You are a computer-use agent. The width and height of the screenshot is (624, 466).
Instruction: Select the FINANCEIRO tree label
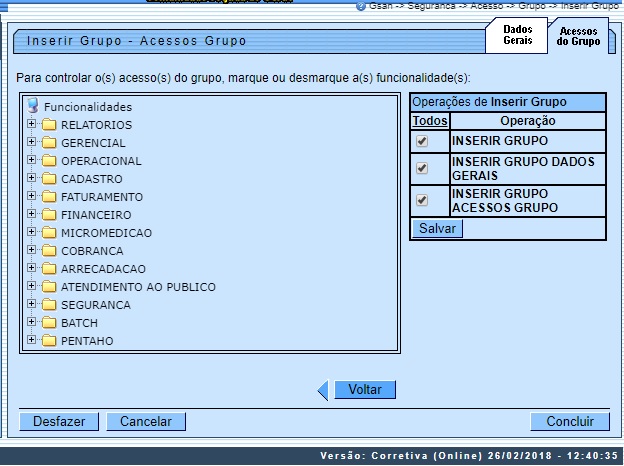[x=96, y=215]
